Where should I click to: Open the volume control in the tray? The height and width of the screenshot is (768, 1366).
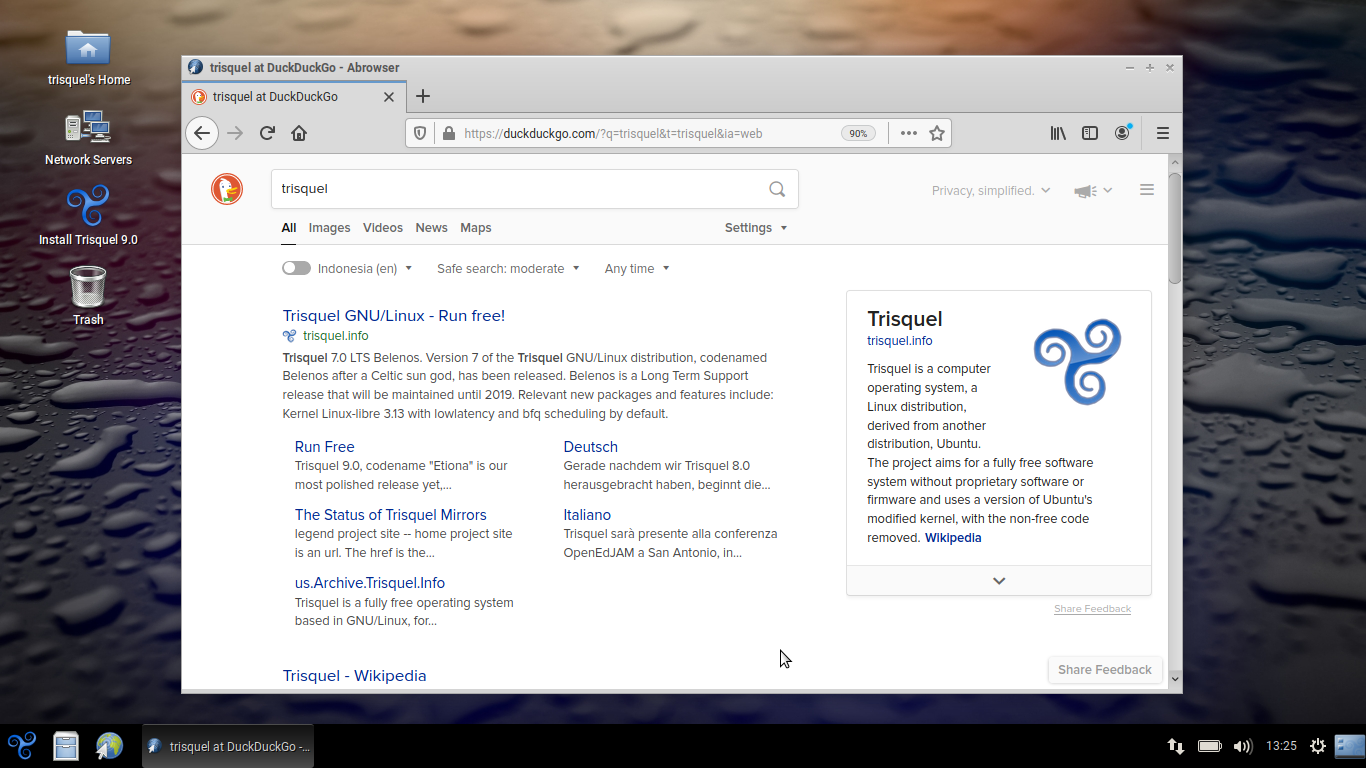1243,746
